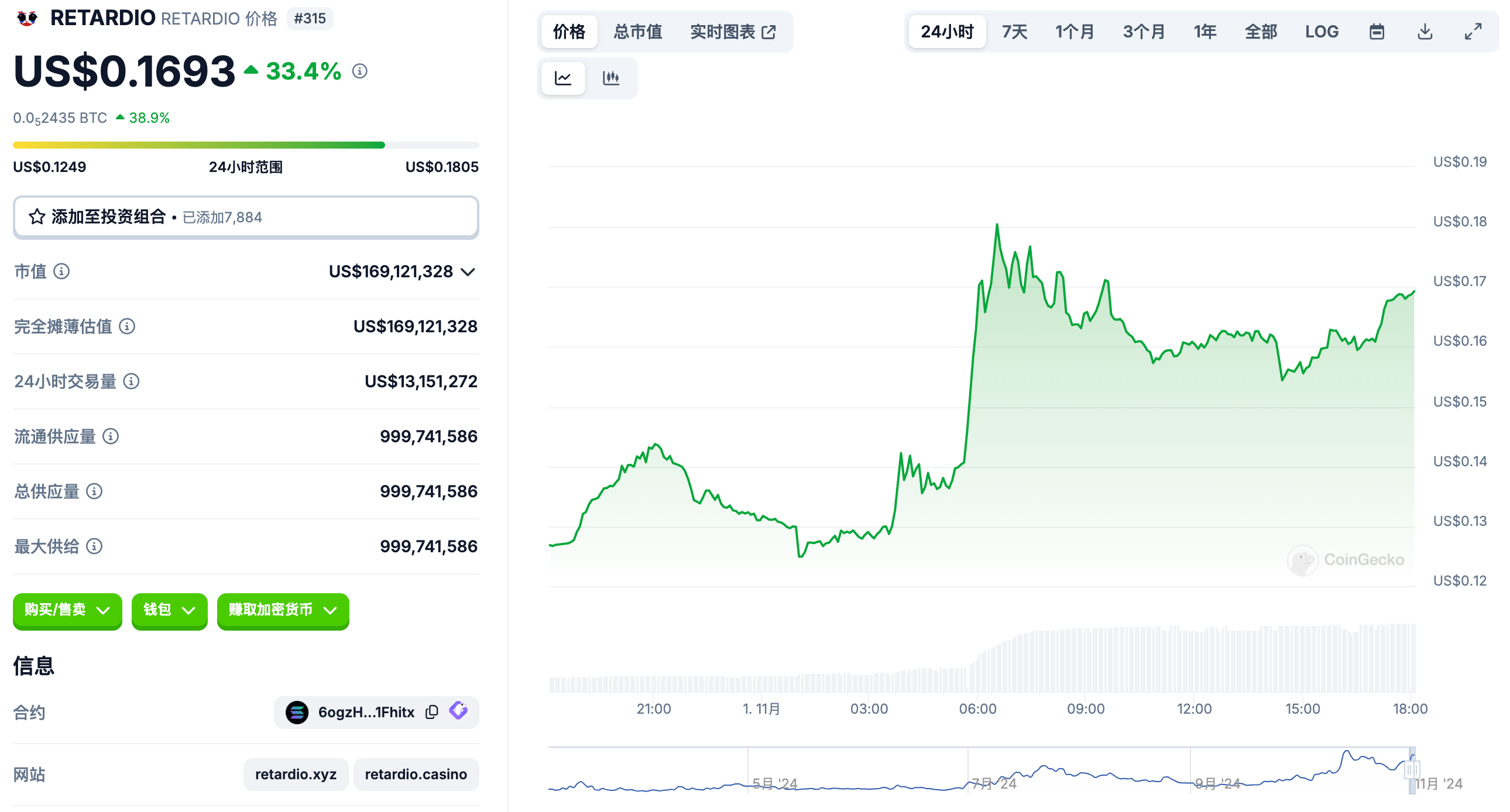Click the info icon next to 市值
The height and width of the screenshot is (812, 1510).
[x=61, y=271]
